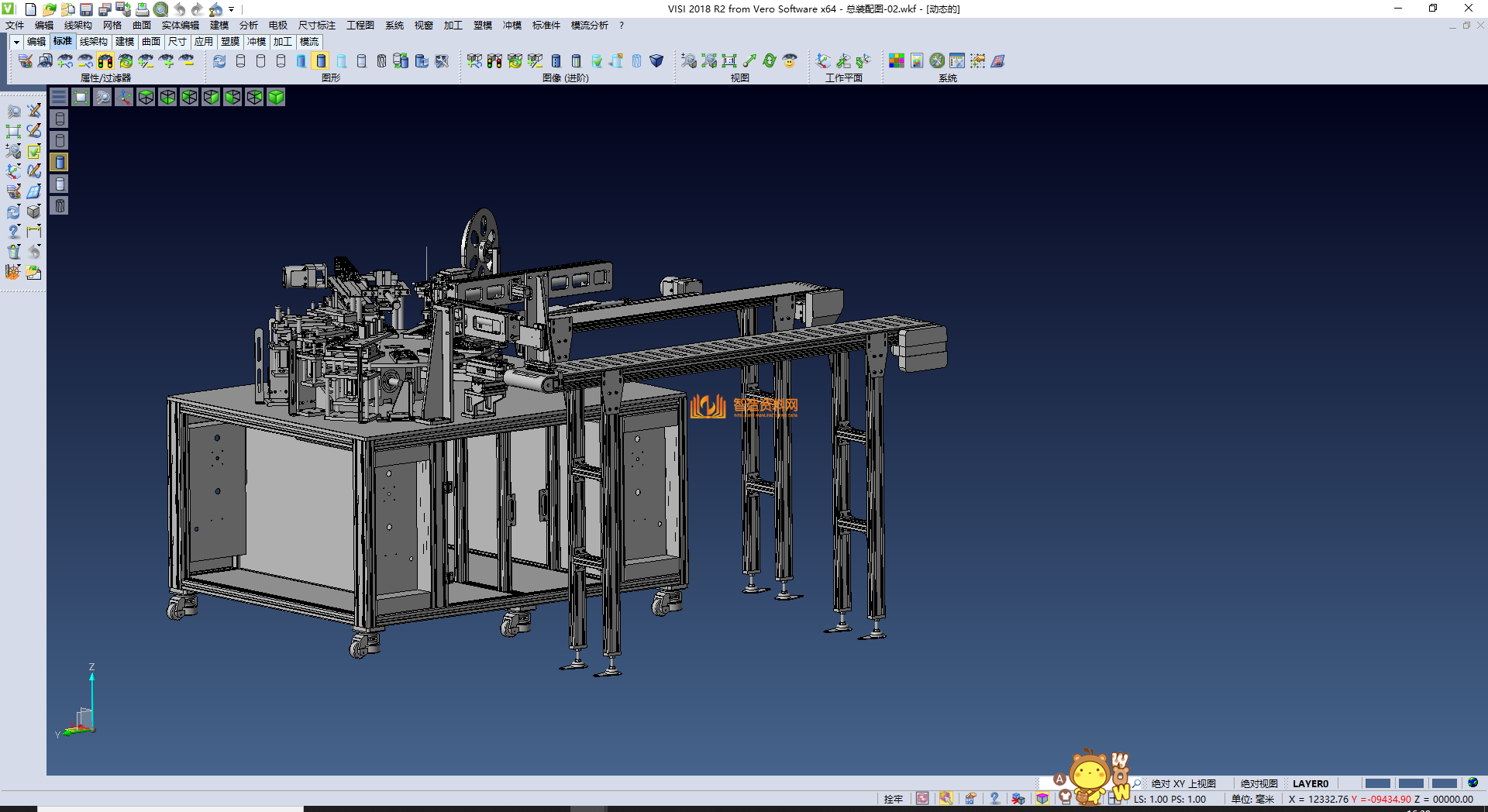Open the quick access toolbar customize arrow
The image size is (1488, 812).
coord(232,9)
